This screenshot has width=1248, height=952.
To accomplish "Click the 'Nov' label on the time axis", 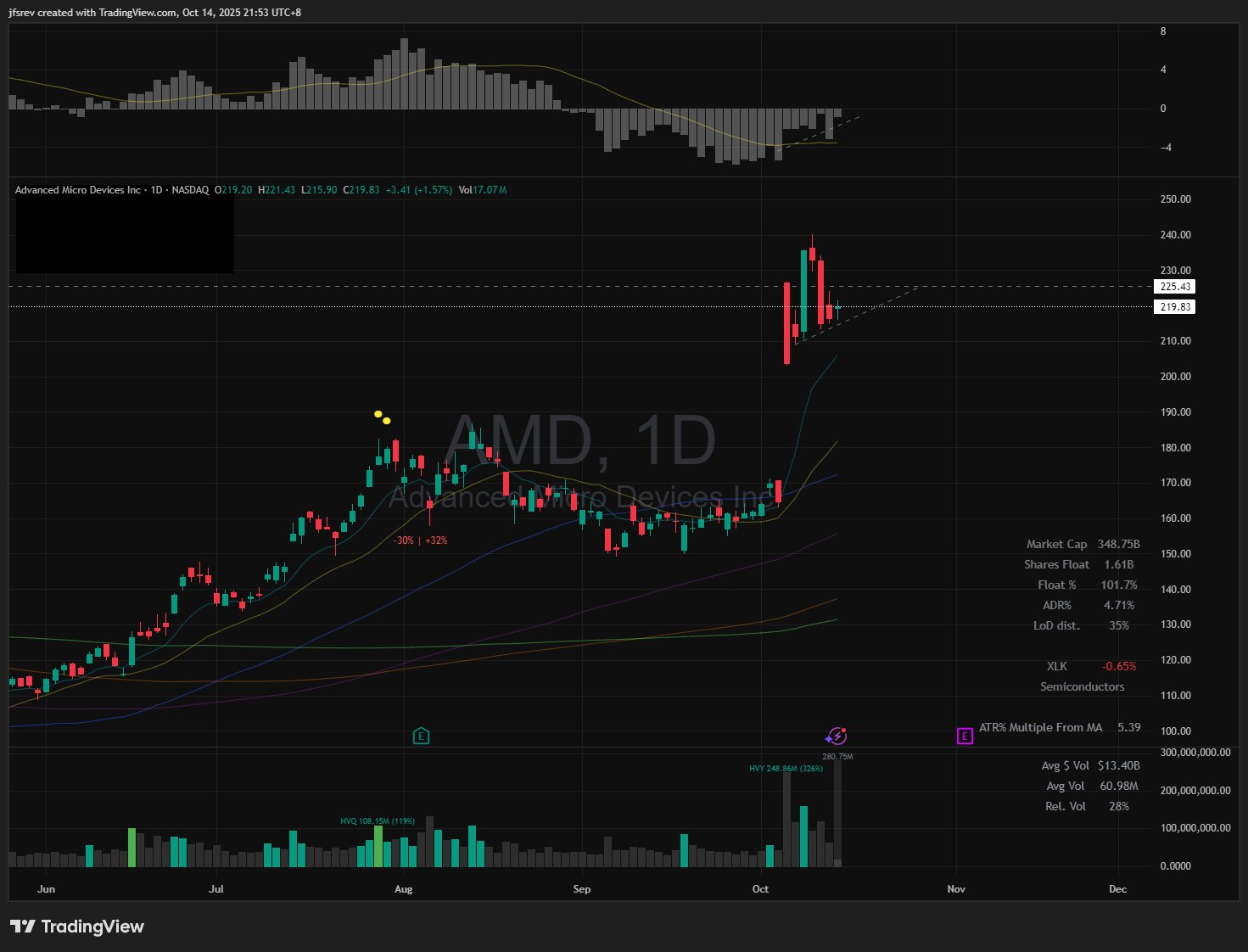I will 956,889.
